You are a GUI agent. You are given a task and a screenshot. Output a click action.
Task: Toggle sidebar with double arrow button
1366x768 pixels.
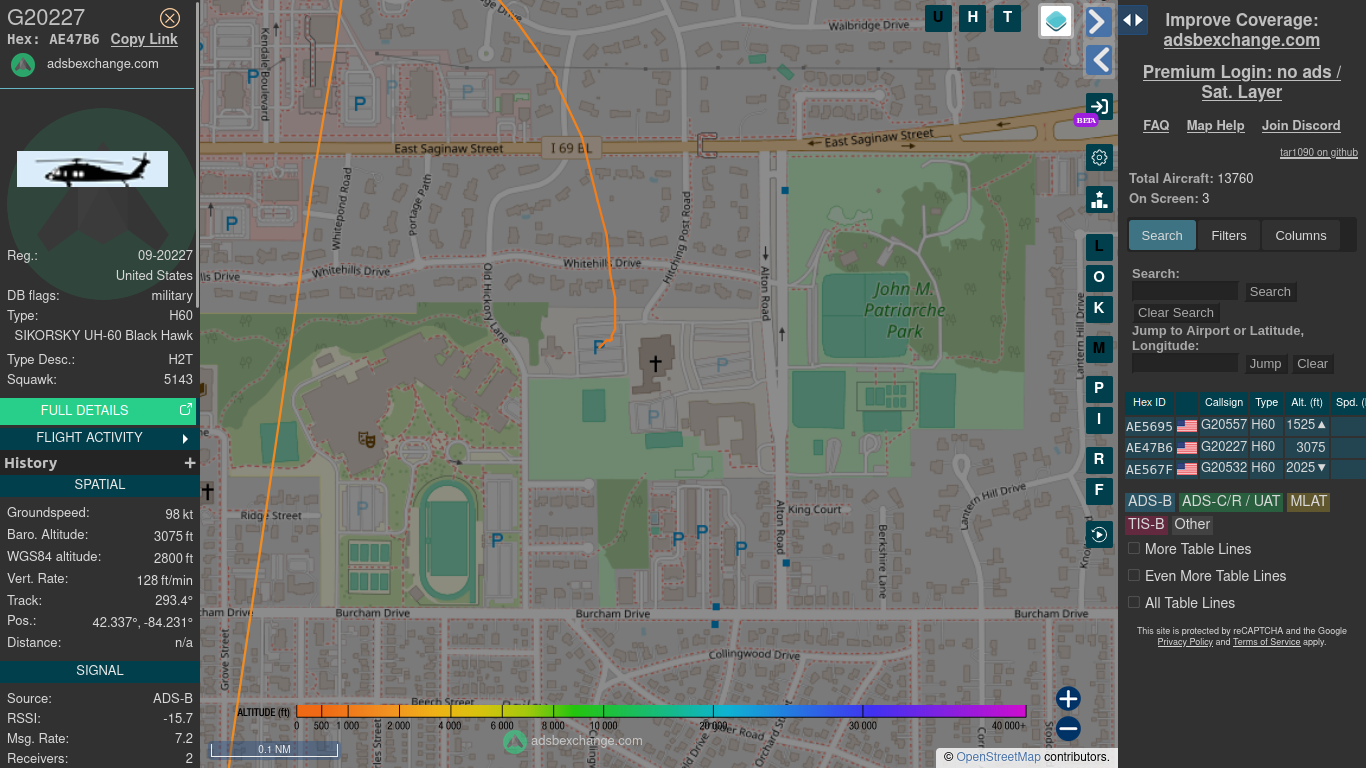coord(1133,20)
